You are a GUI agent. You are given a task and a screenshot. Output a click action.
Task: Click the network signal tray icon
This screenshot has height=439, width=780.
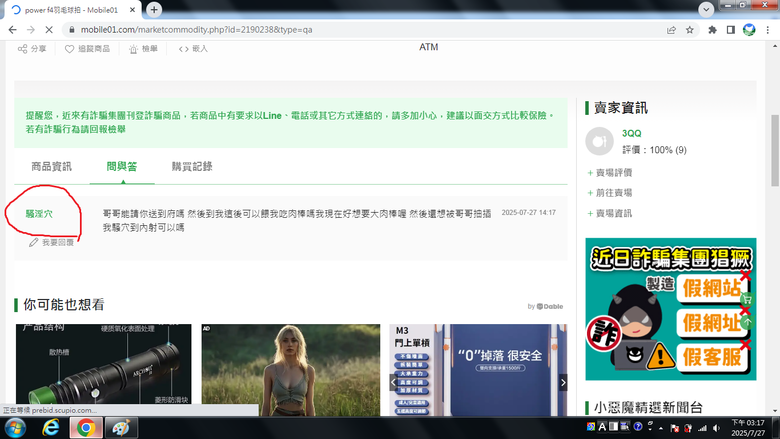[702, 428]
